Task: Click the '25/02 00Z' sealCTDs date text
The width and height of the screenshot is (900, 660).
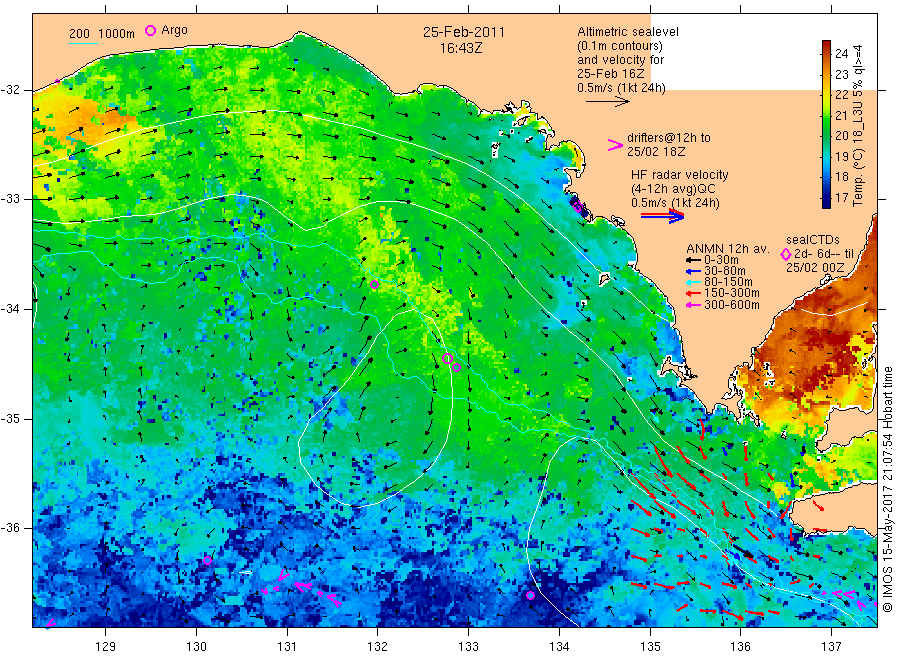Action: coord(814,268)
